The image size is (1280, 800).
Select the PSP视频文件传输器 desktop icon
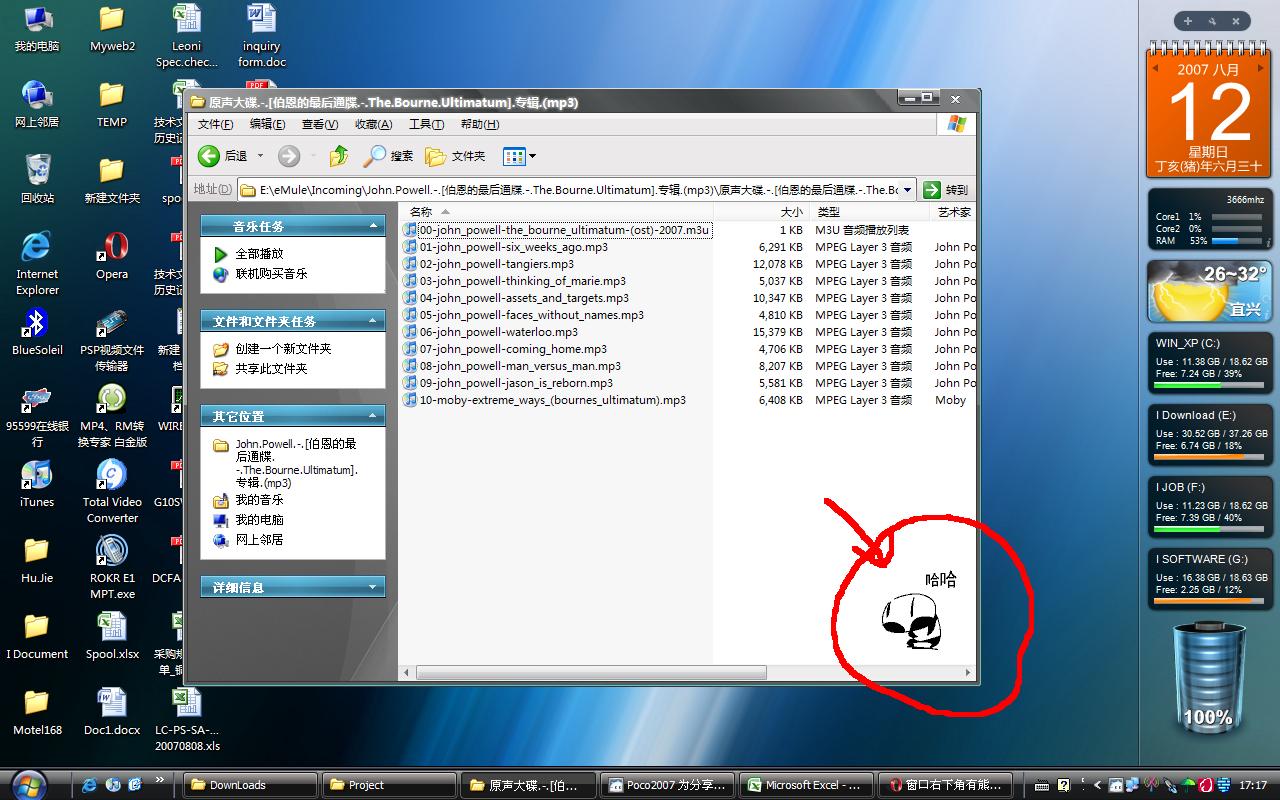112,340
